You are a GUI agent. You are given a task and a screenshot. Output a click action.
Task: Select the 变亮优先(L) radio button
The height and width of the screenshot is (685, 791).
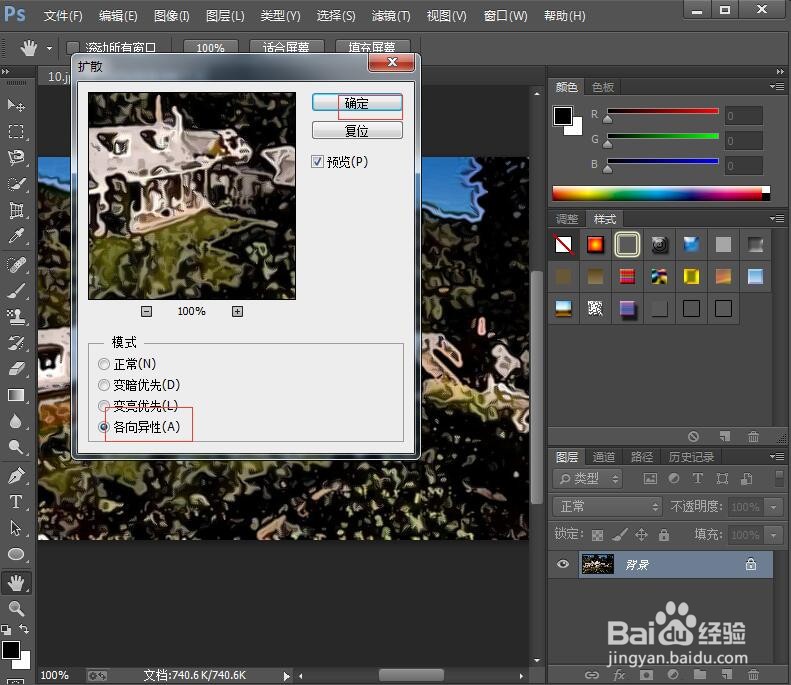pos(104,406)
